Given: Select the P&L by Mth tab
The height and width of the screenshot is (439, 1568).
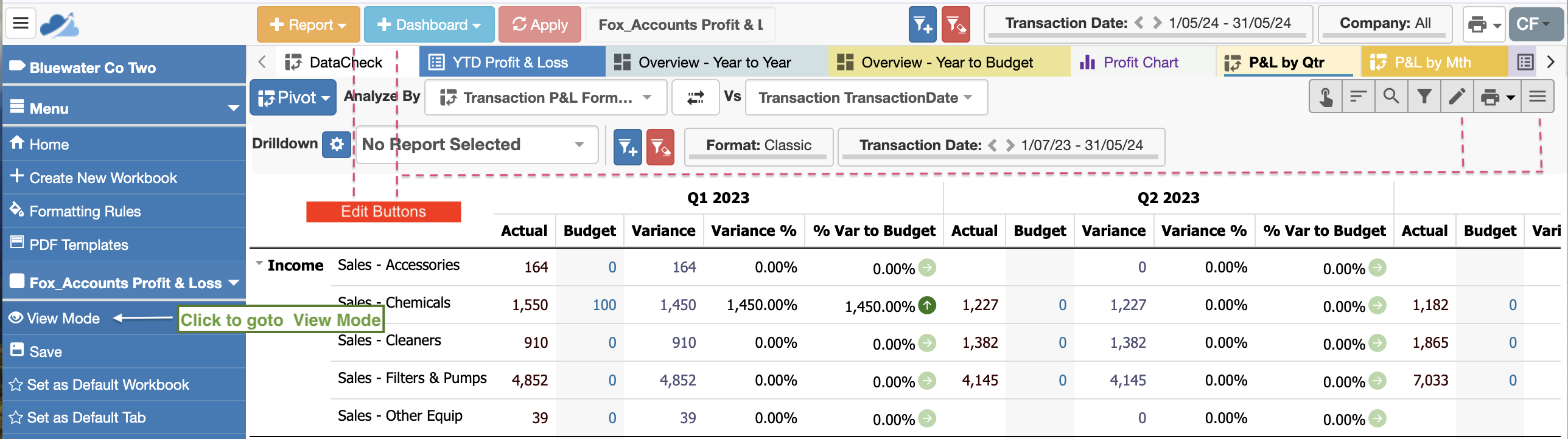Looking at the screenshot, I should point(1434,62).
